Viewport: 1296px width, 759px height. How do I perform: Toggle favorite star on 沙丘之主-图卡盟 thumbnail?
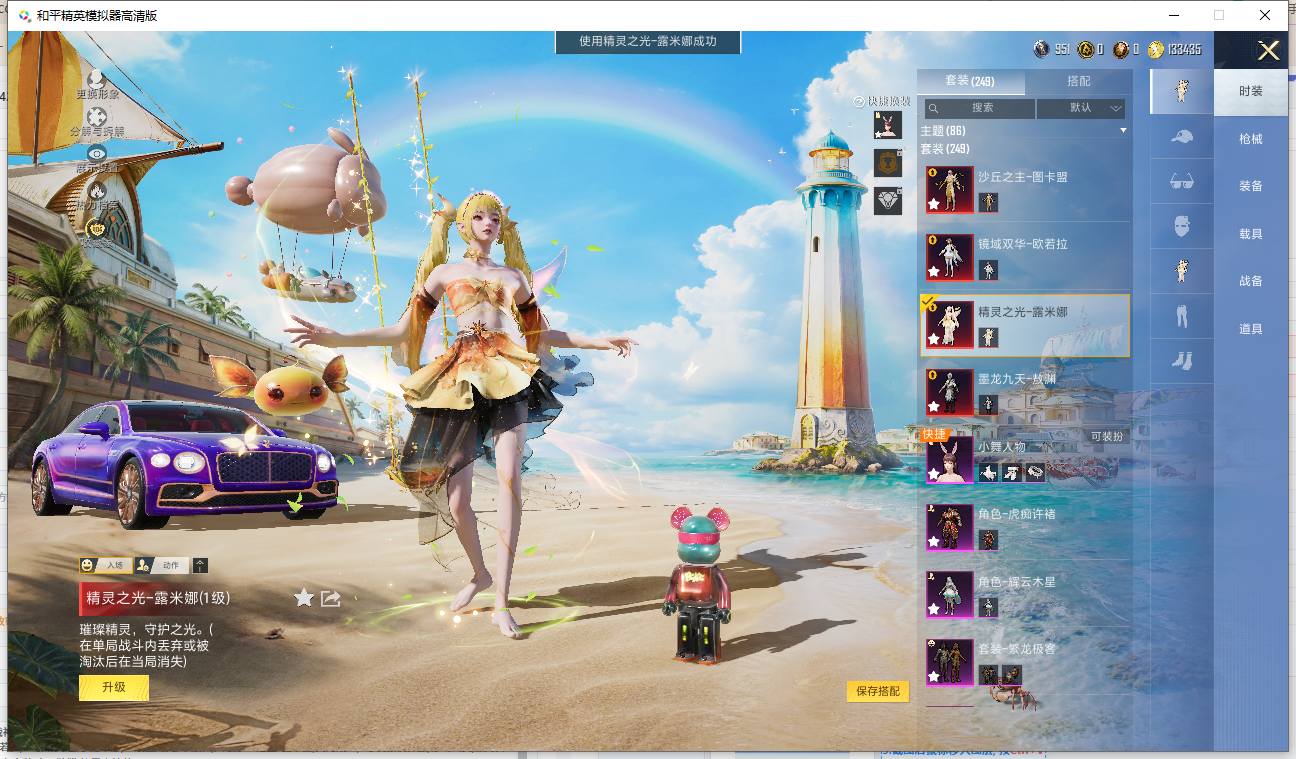(x=934, y=204)
